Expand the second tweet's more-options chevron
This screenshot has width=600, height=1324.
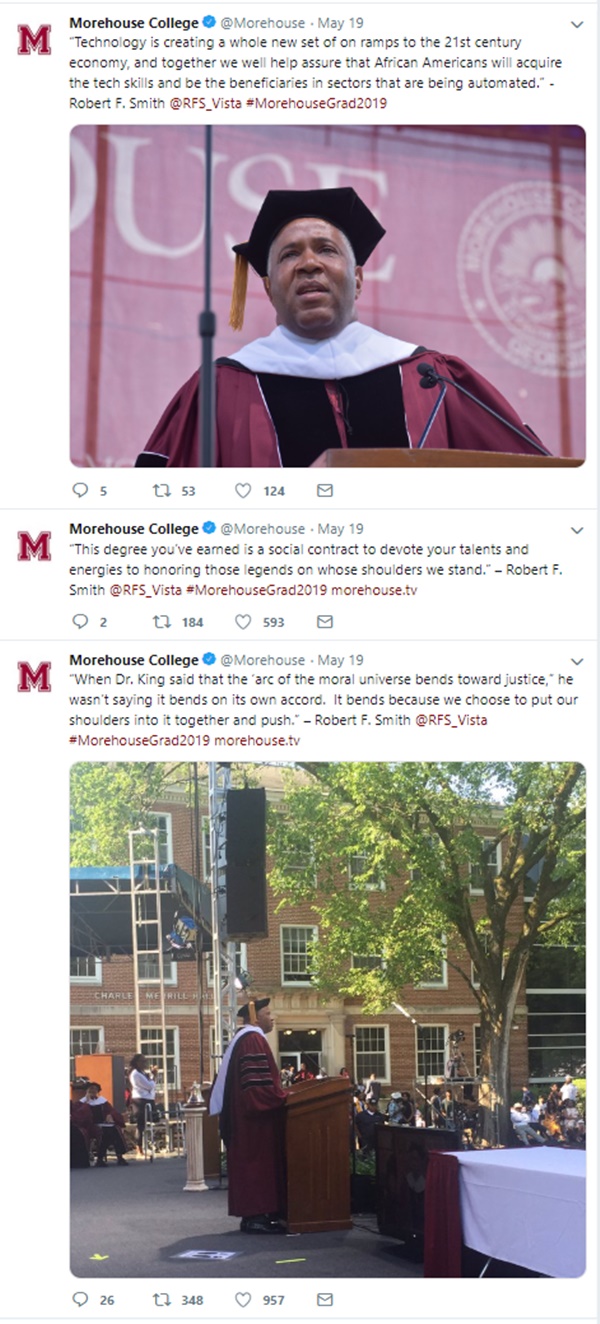click(576, 530)
